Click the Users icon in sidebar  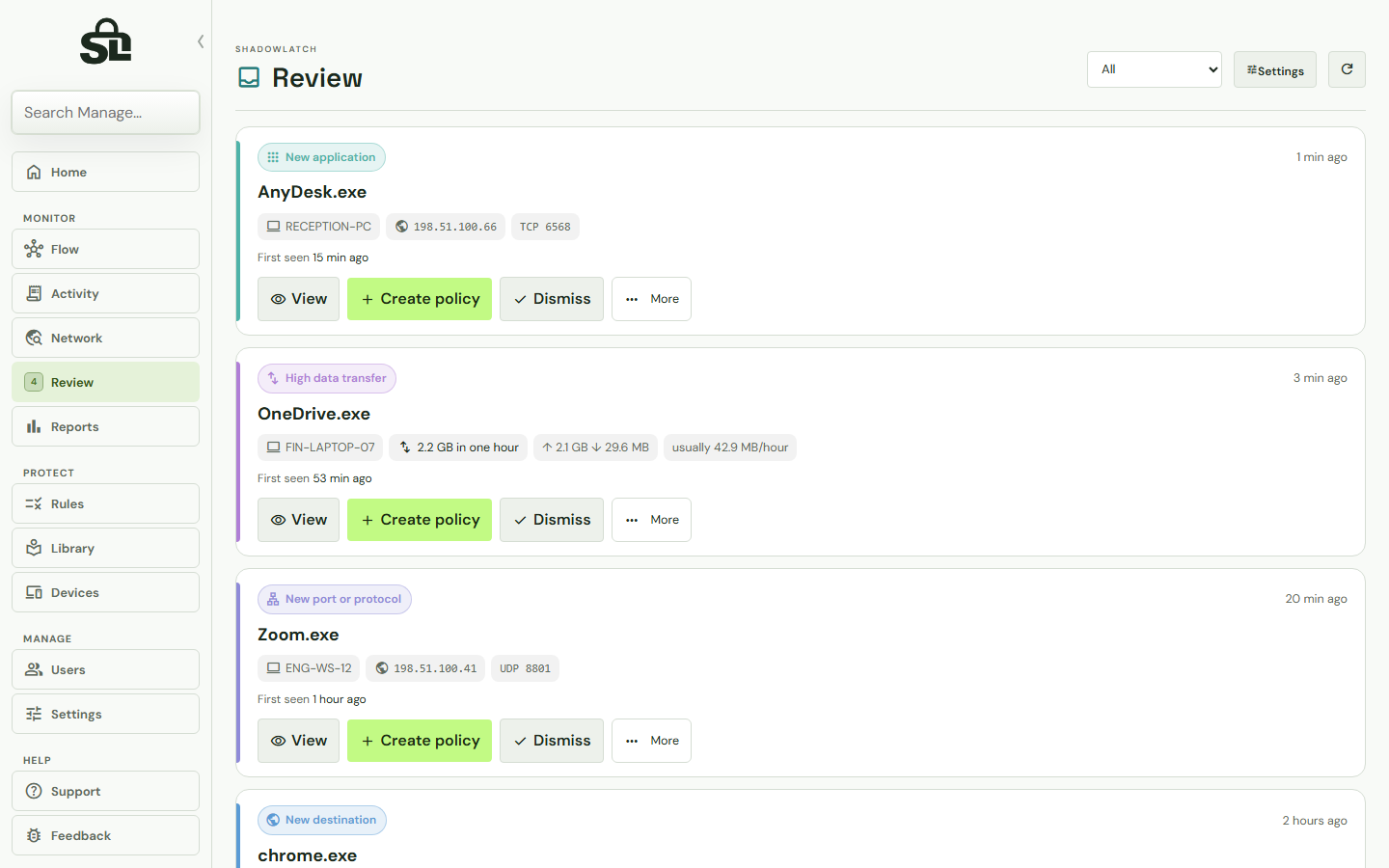(34, 669)
